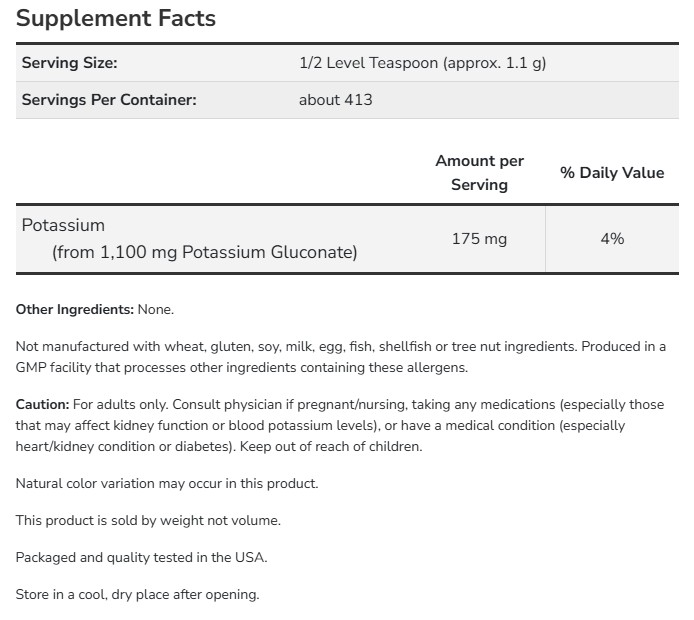Select the 1/2 Level Teaspoon value
Screen dimensions: 694x620
422,63
